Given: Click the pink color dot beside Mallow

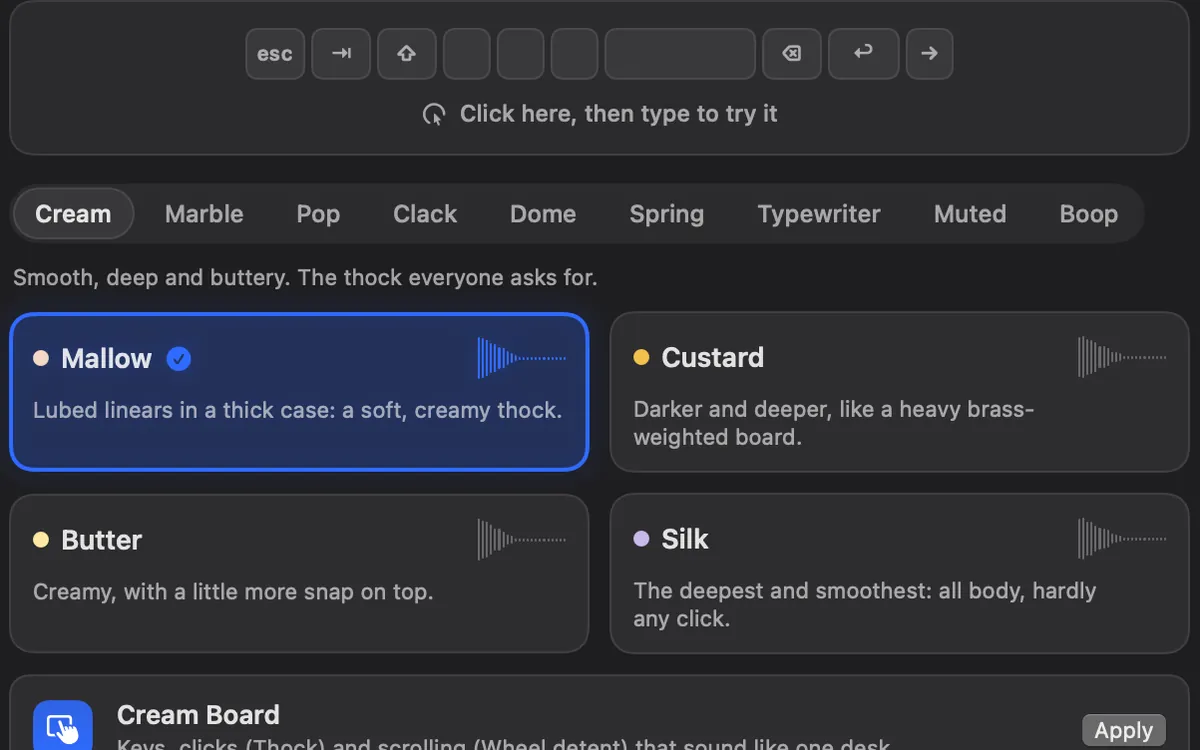Looking at the screenshot, I should [41, 358].
